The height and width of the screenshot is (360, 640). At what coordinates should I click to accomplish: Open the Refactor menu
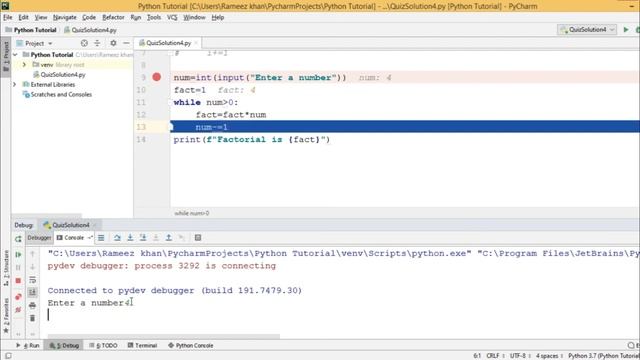pyautogui.click(x=113, y=17)
